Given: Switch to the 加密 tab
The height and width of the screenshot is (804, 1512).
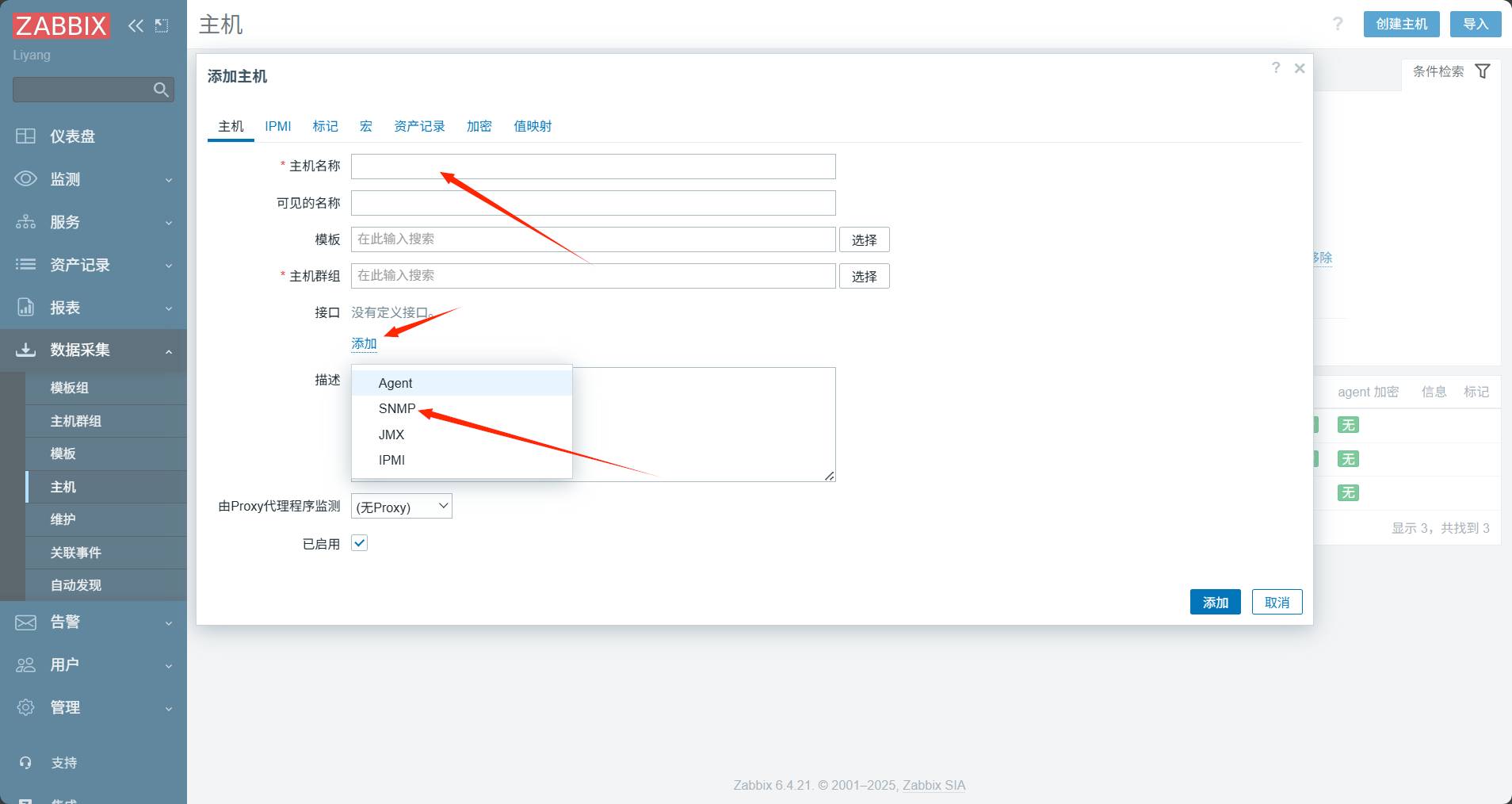Looking at the screenshot, I should click(x=479, y=126).
